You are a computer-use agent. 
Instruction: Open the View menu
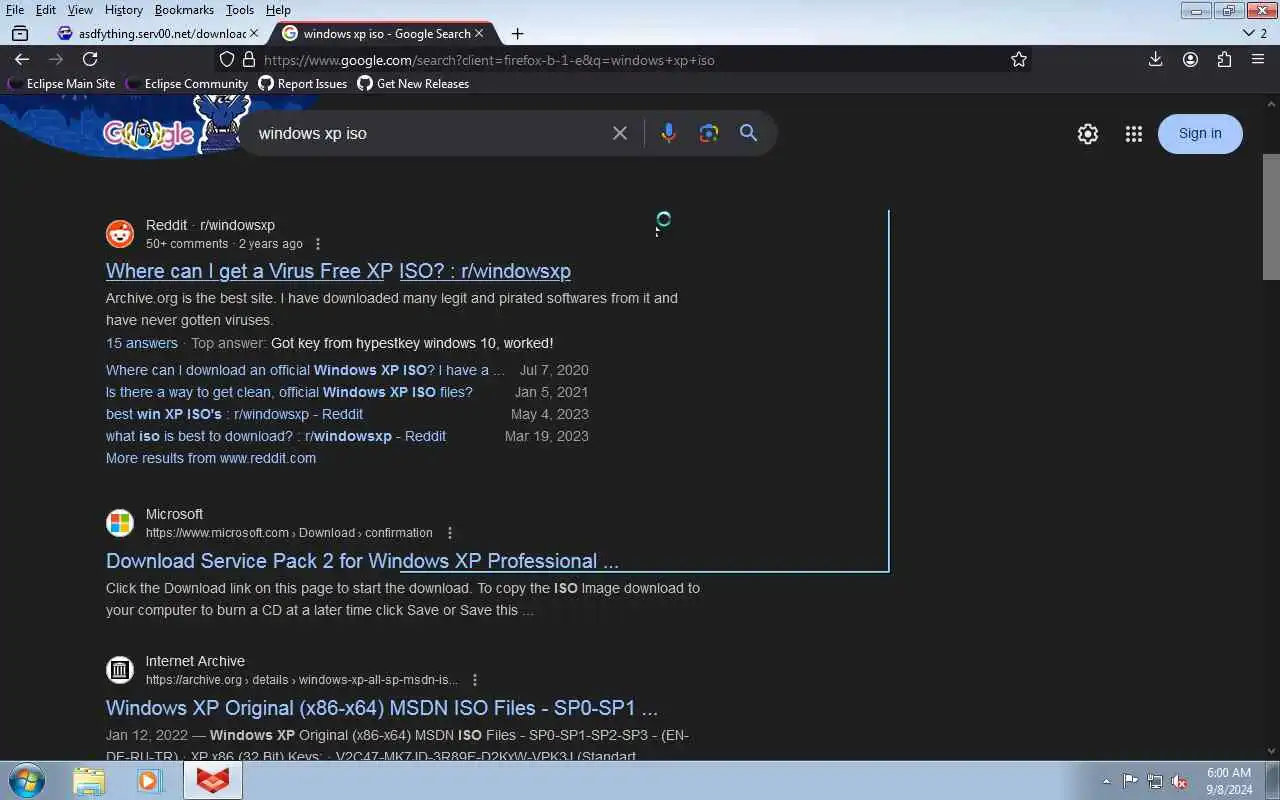point(80,10)
